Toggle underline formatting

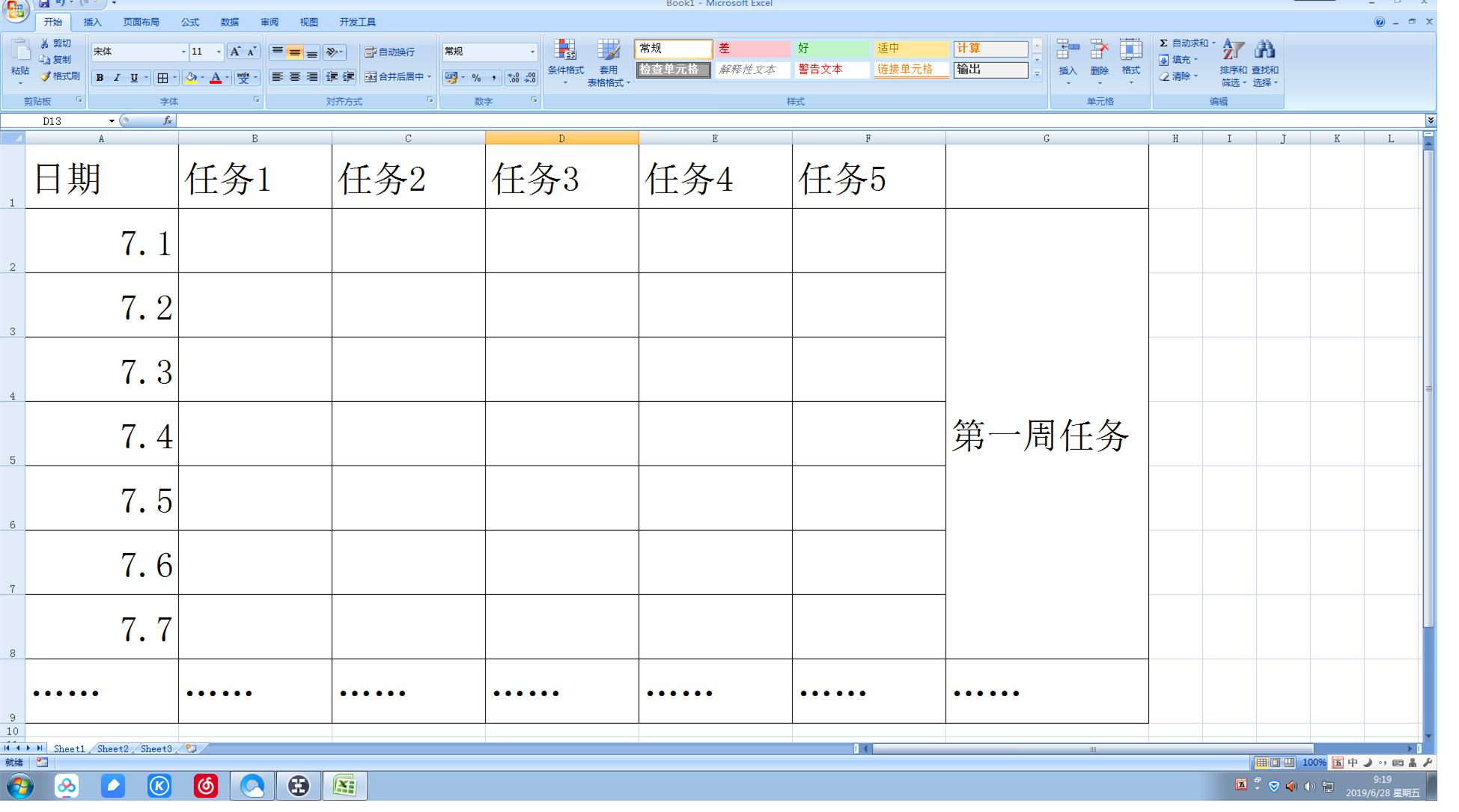click(x=133, y=77)
